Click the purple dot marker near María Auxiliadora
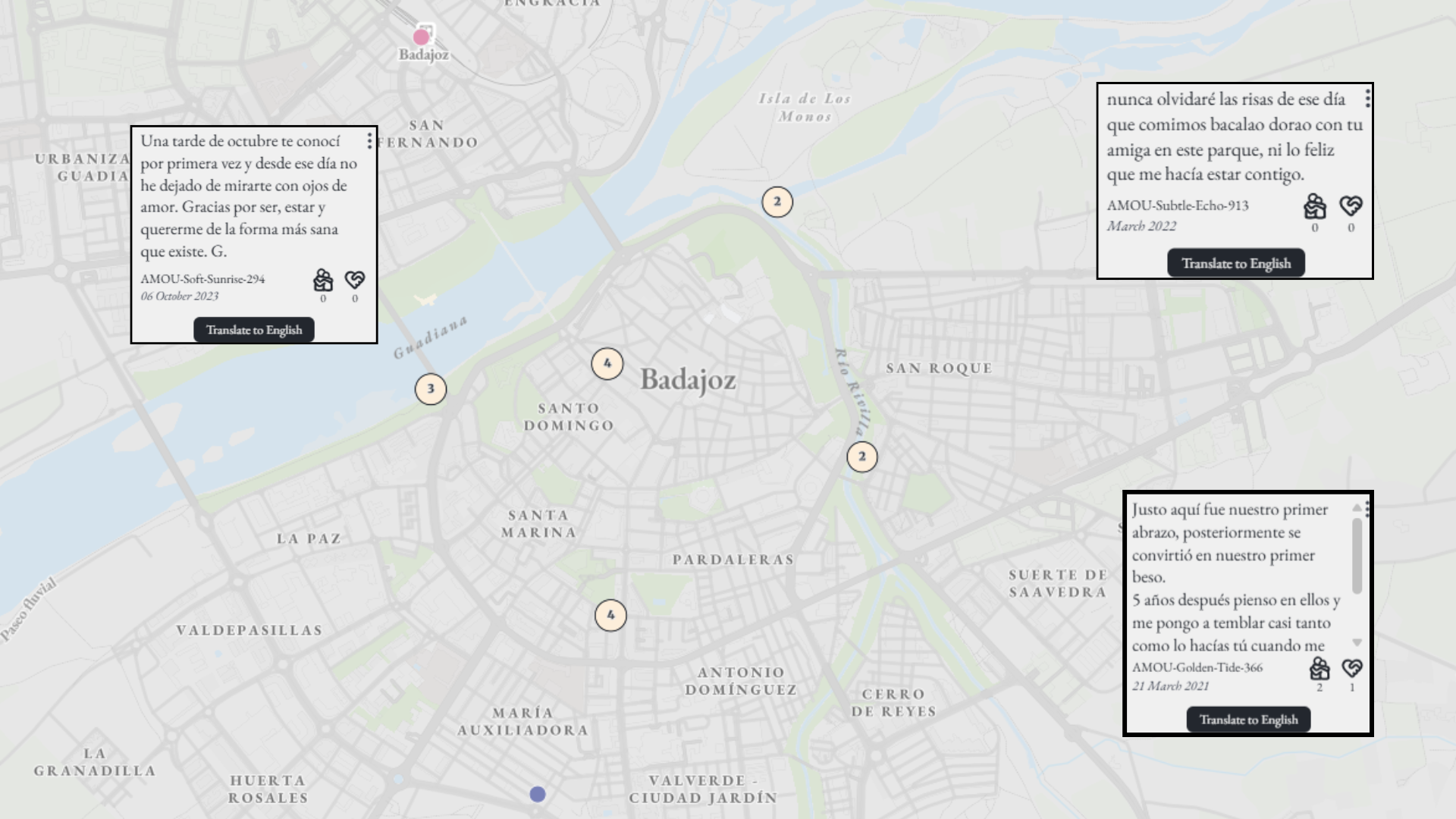This screenshot has width=1456, height=819. (x=538, y=794)
